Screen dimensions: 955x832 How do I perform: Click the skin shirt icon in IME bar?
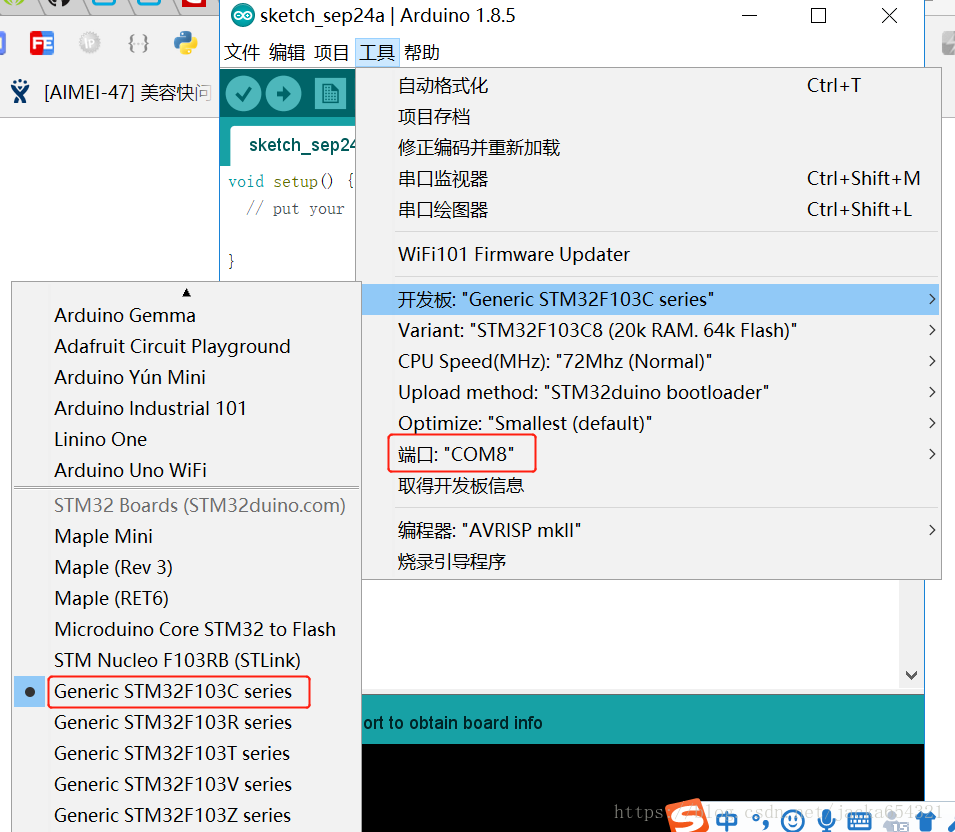(x=926, y=822)
